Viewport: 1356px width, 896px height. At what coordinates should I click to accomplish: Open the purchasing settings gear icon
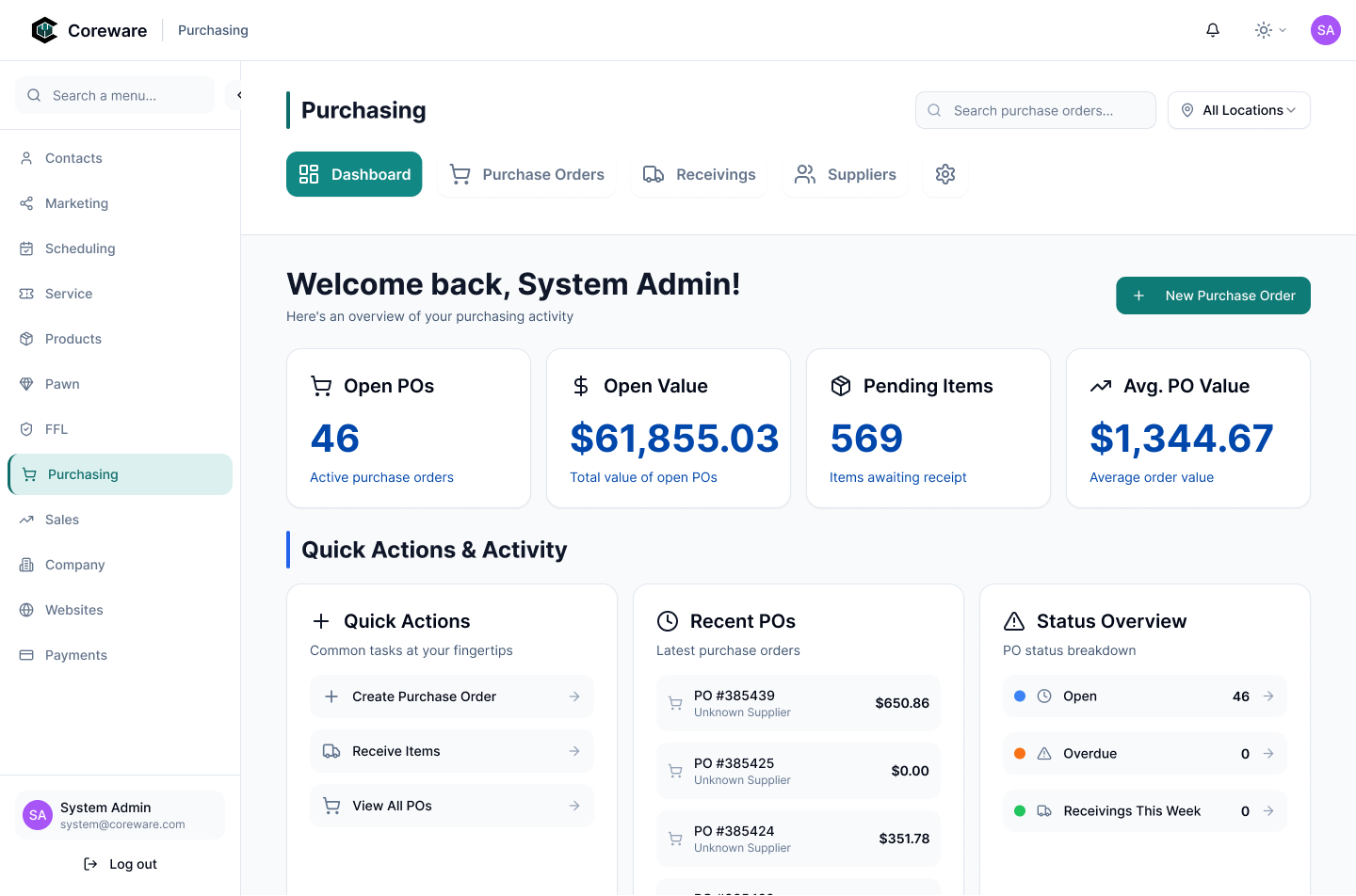[945, 174]
